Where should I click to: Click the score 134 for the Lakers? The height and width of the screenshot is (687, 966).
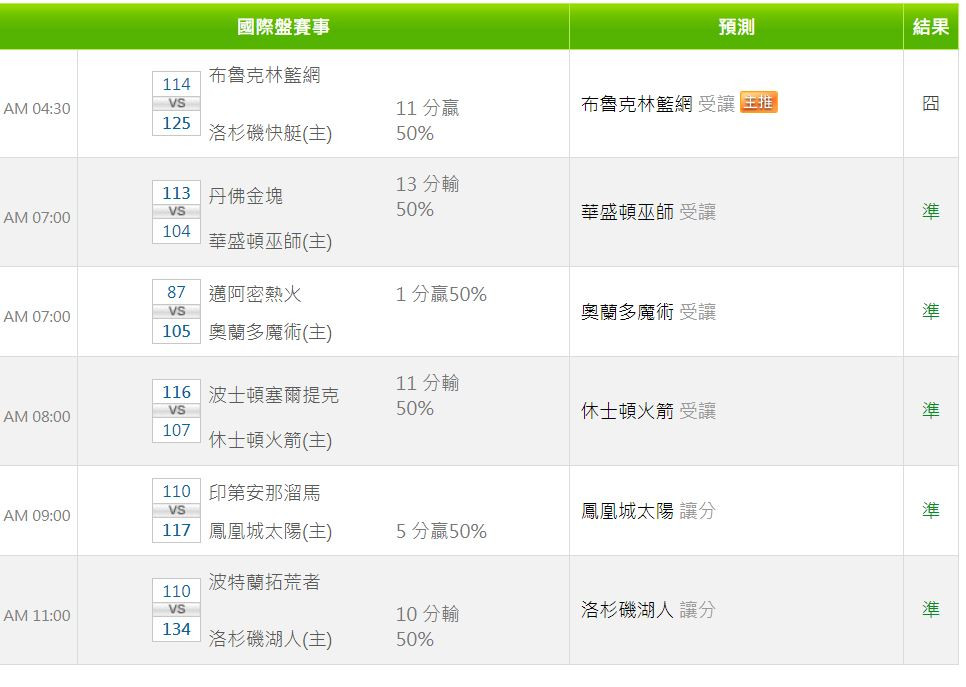click(x=176, y=629)
